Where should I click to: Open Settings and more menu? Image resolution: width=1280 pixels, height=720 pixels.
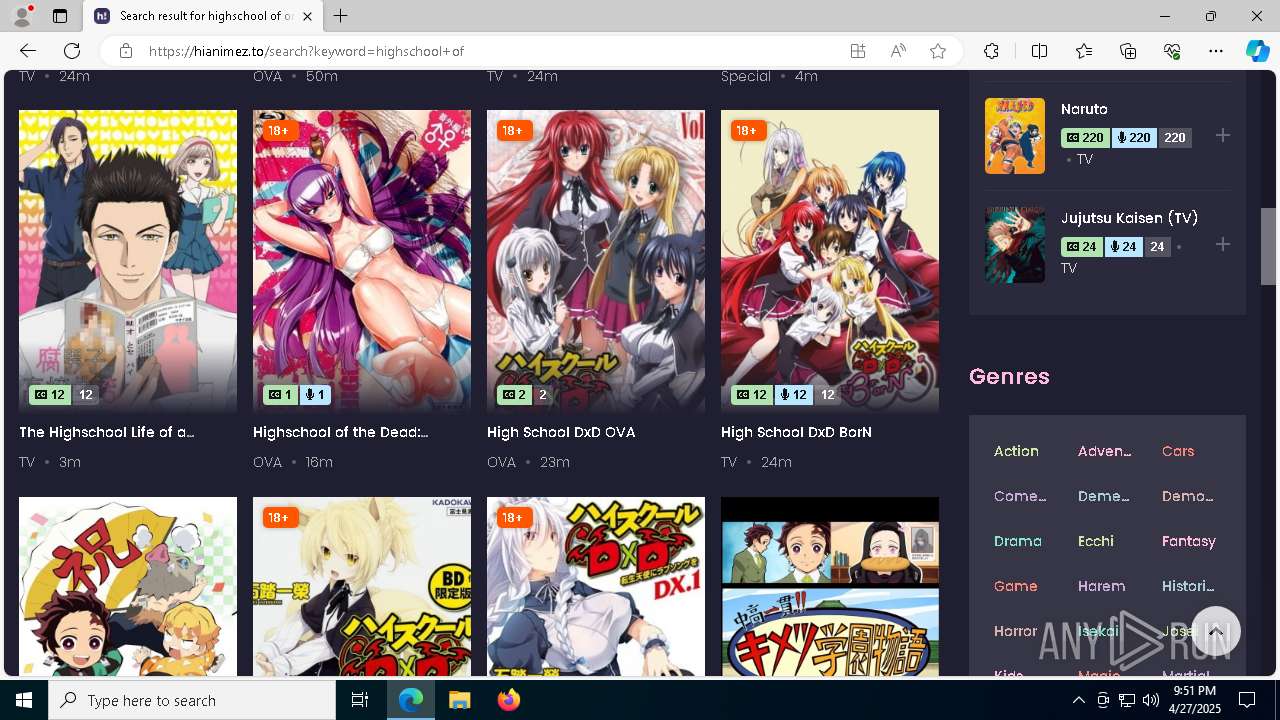click(1216, 51)
